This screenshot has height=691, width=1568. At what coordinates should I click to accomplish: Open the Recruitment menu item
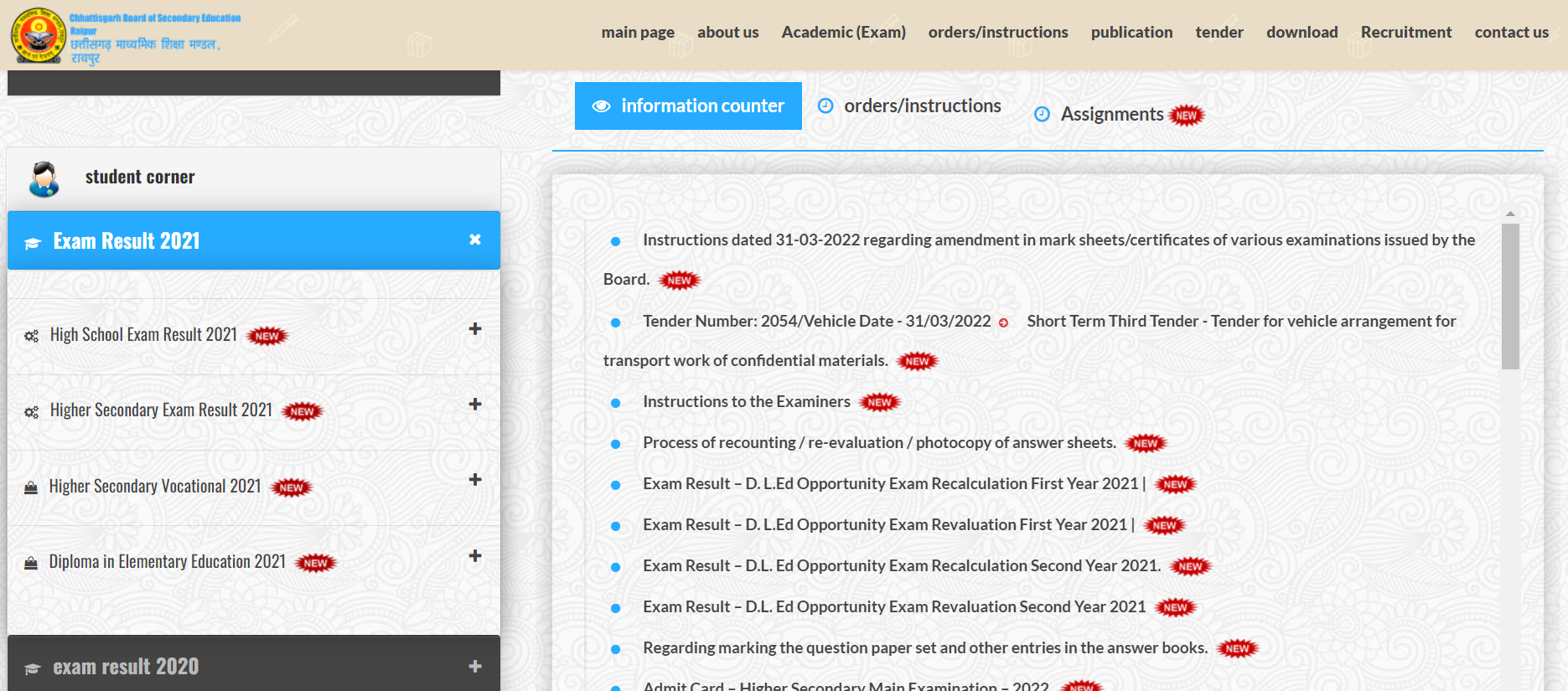point(1405,32)
